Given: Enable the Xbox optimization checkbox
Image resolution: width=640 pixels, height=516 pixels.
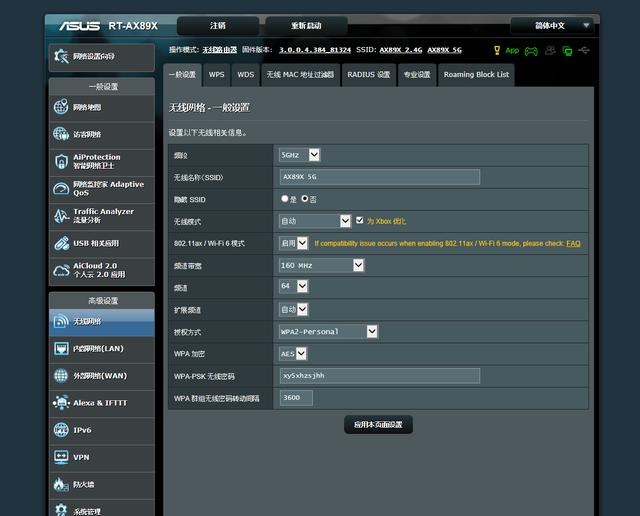Looking at the screenshot, I should click(360, 221).
